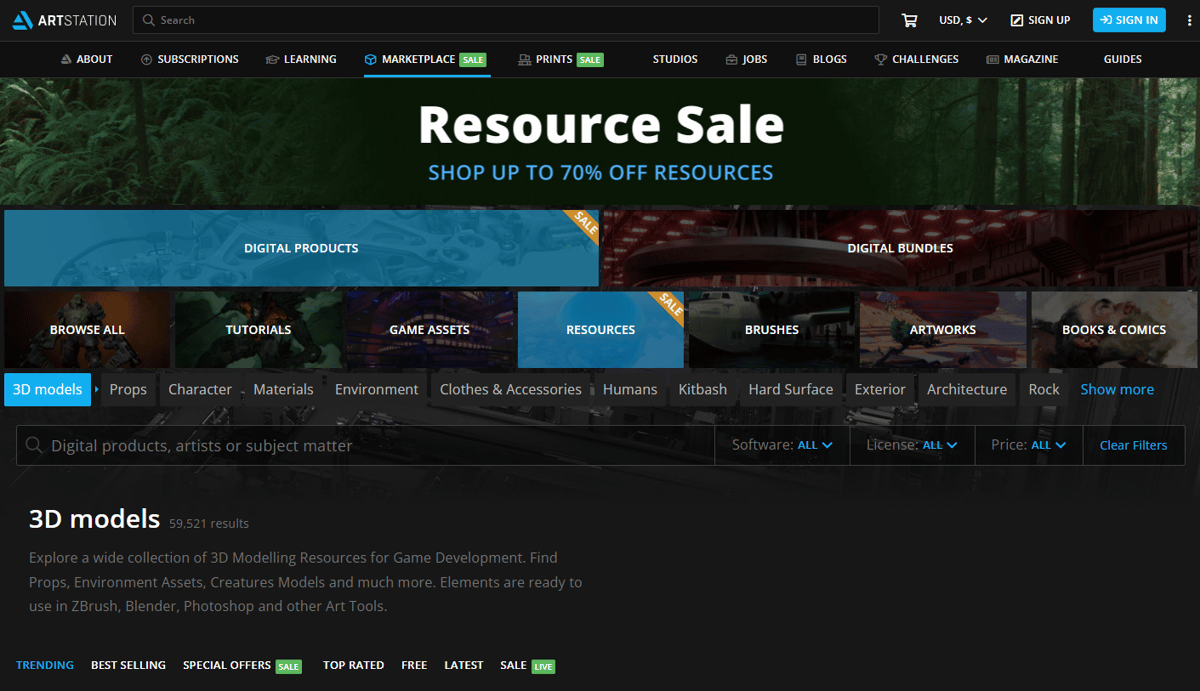
Task: Open the Jobs page
Action: 747,60
